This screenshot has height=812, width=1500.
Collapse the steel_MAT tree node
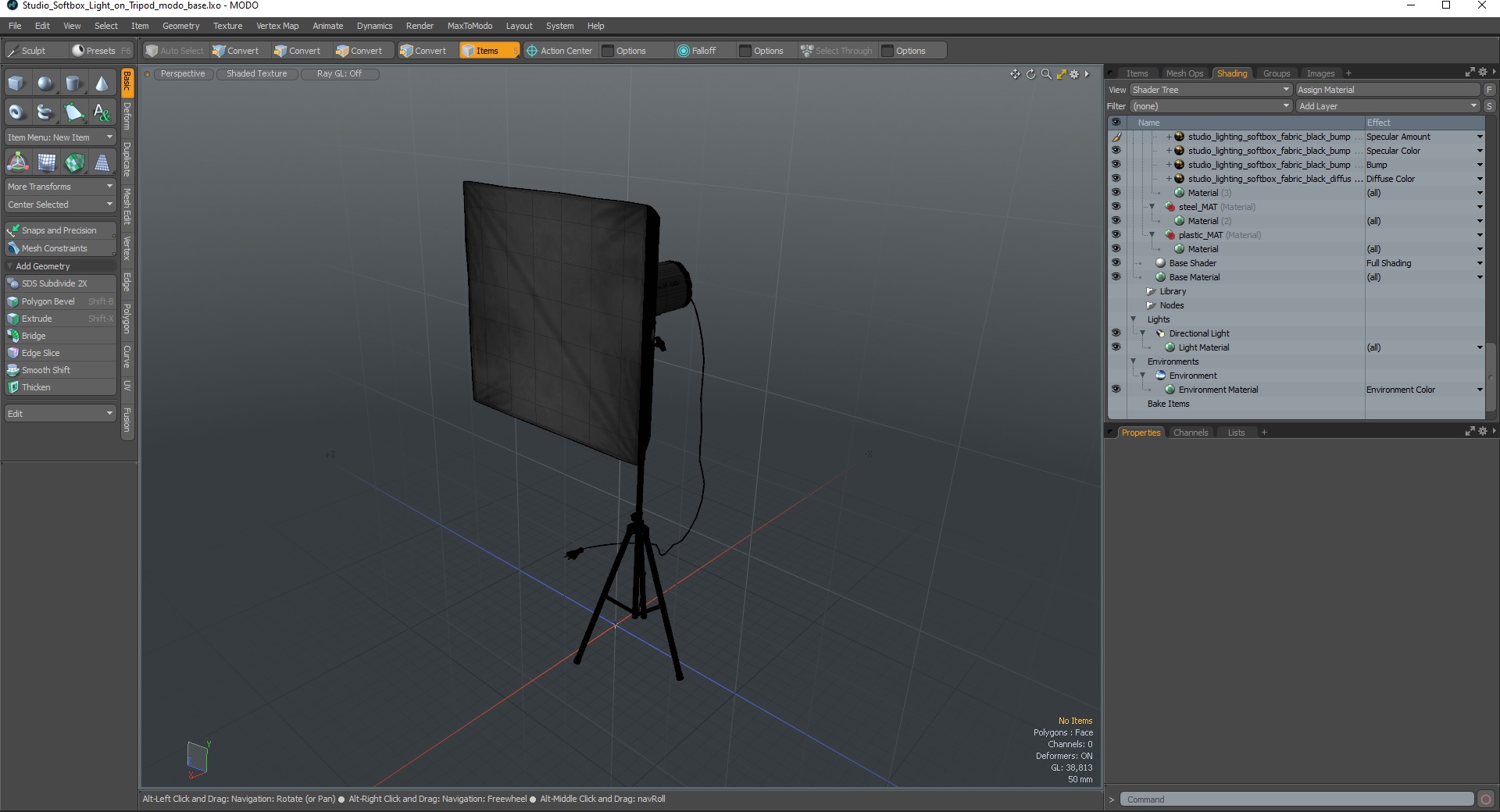1152,207
